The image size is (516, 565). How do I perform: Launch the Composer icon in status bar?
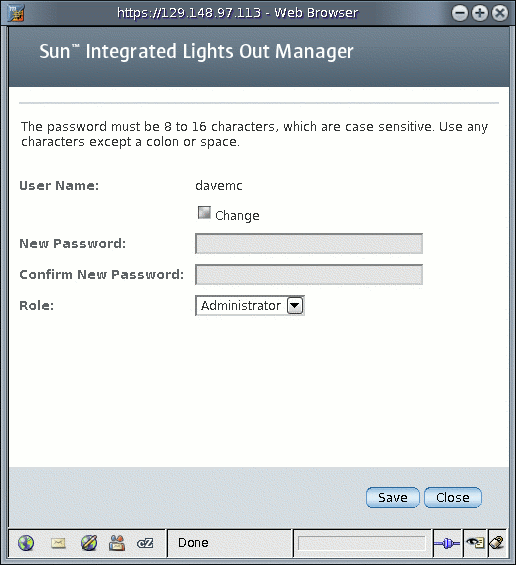[x=89, y=543]
